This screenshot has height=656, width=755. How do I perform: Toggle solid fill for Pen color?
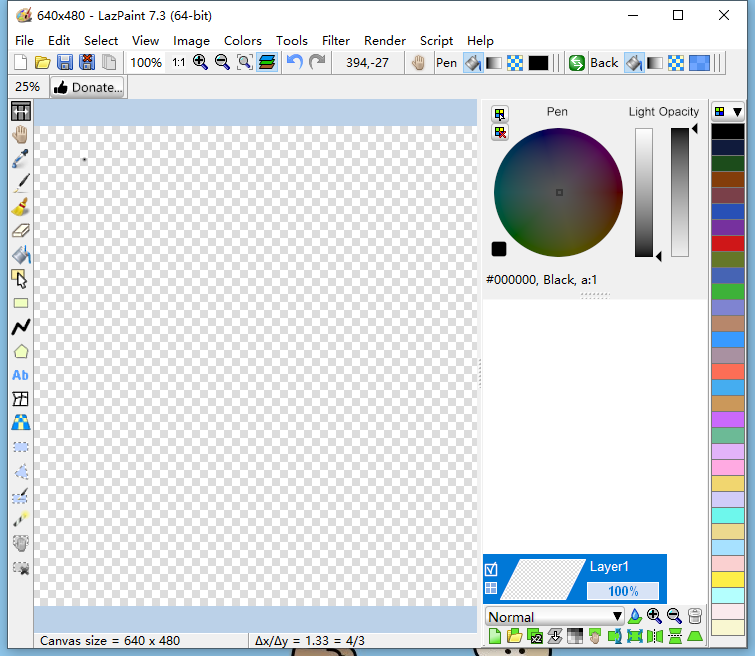473,63
